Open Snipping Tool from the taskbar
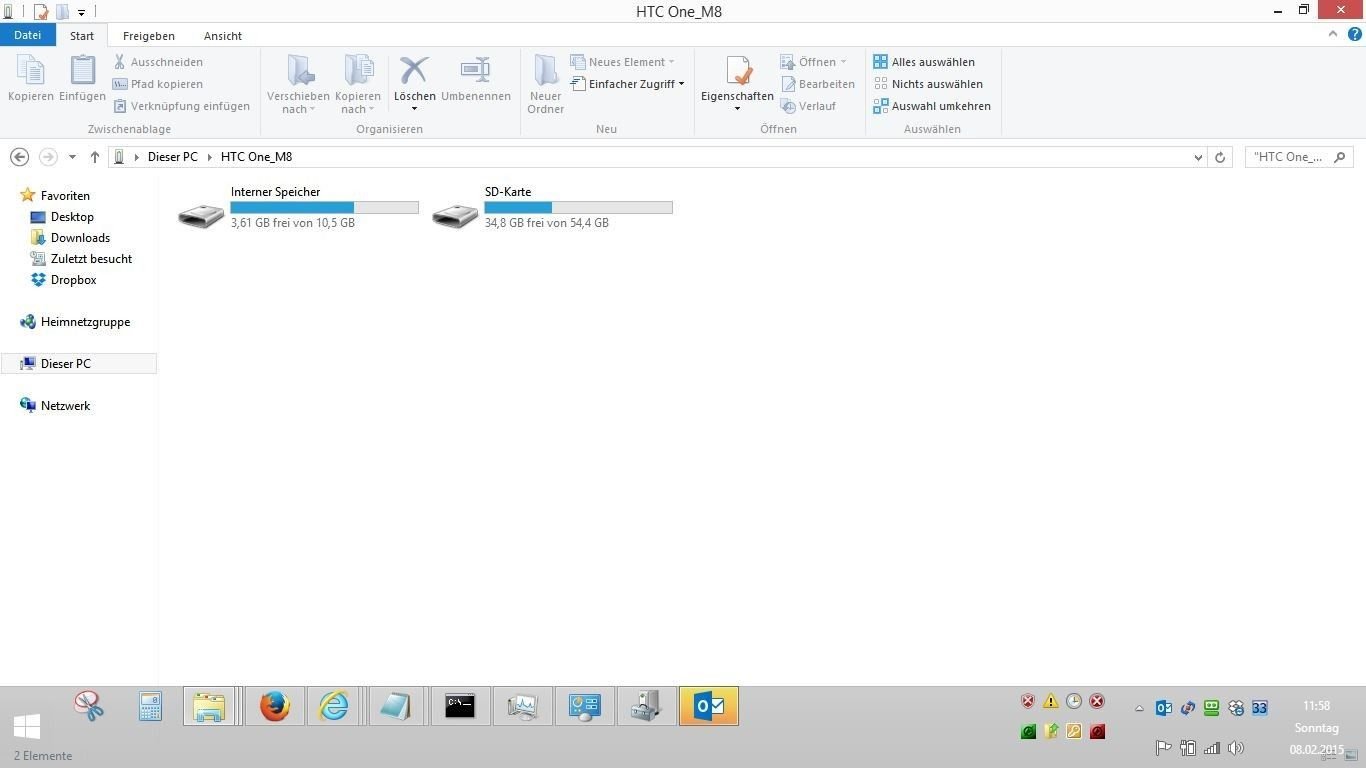Image resolution: width=1366 pixels, height=768 pixels. click(x=89, y=706)
